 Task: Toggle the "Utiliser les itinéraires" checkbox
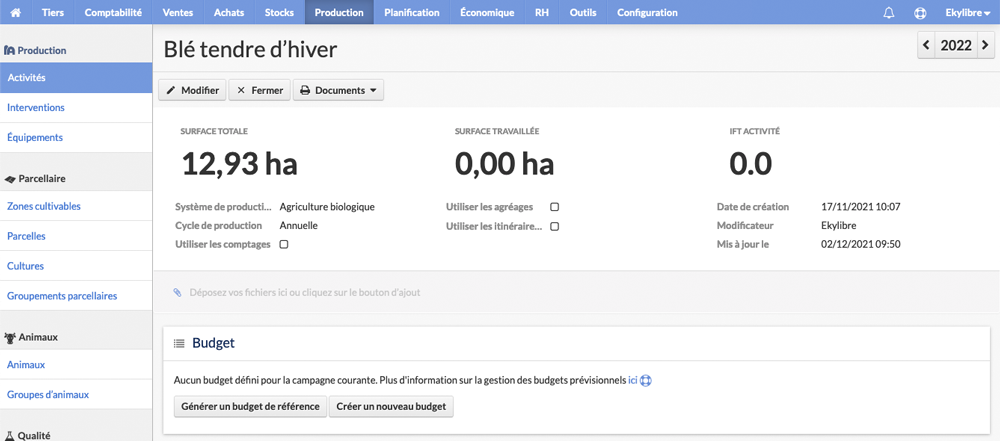[x=555, y=226]
